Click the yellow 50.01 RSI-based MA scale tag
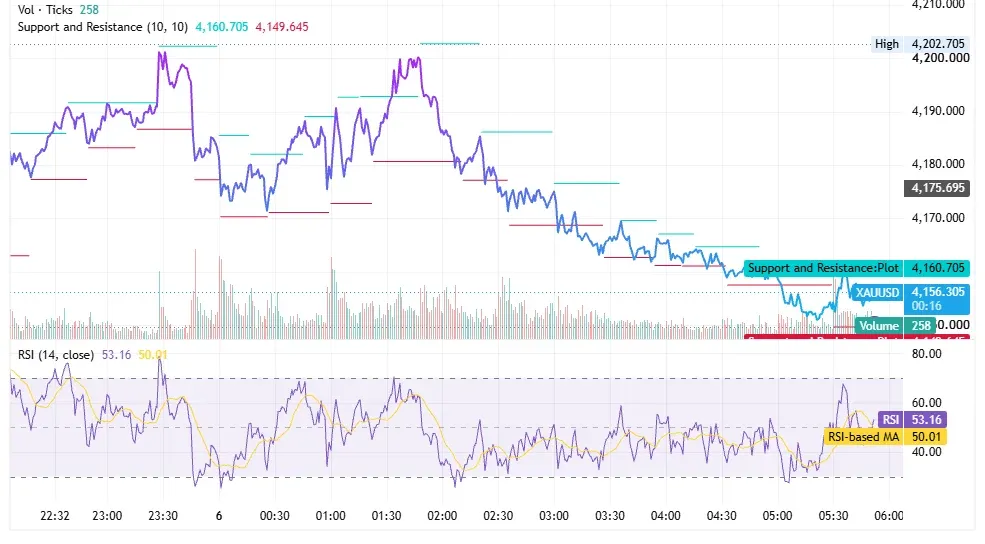This screenshot has height=544, width=985. [925, 437]
